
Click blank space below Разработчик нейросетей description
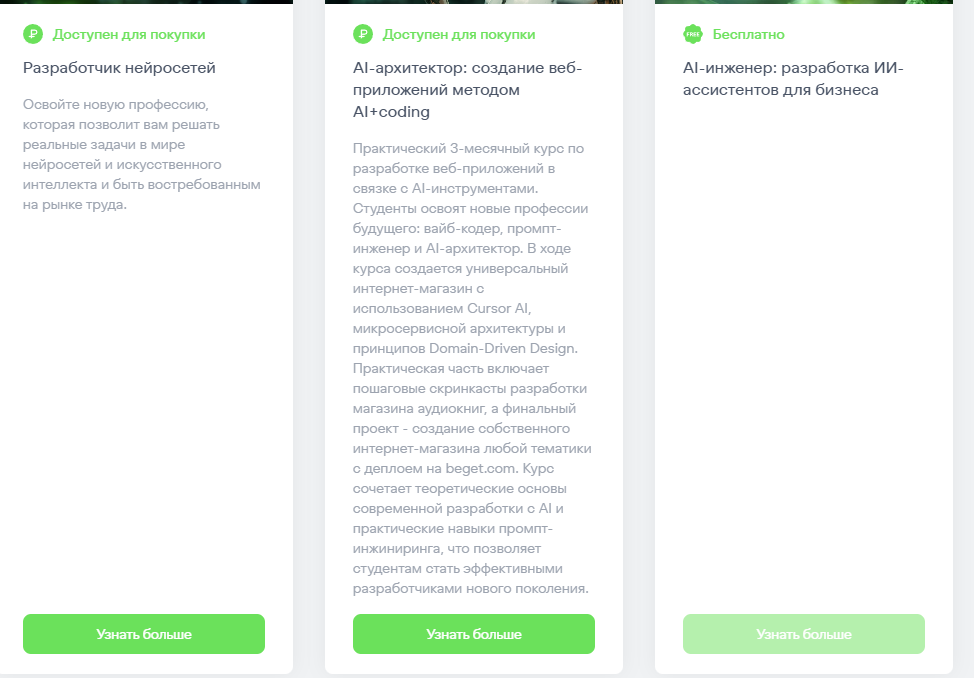click(143, 400)
